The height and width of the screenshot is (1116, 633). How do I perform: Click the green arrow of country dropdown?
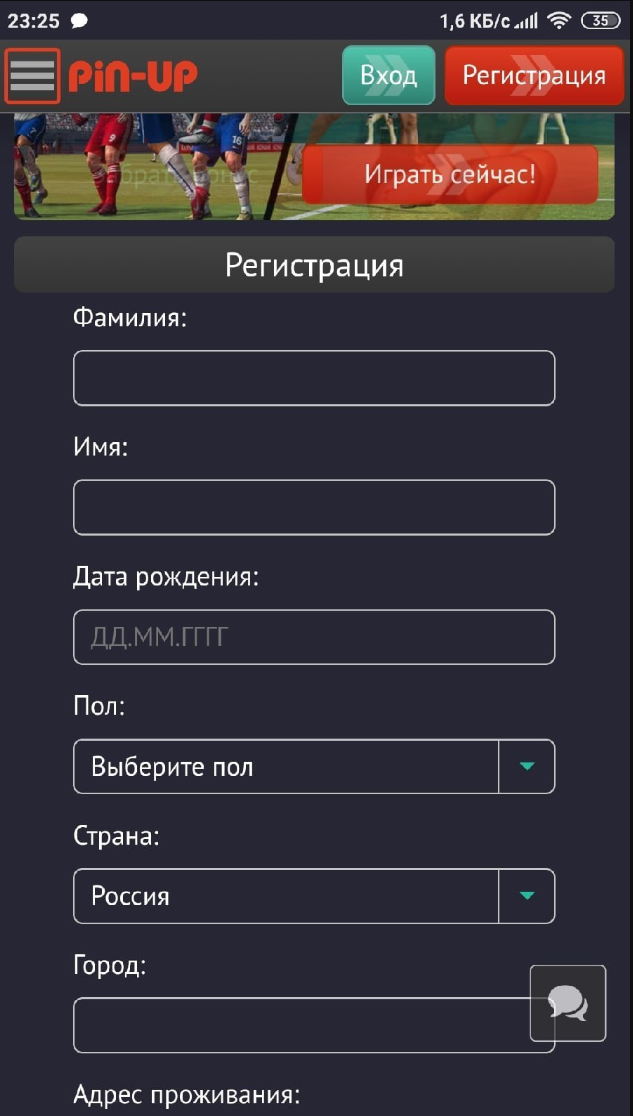coord(527,896)
